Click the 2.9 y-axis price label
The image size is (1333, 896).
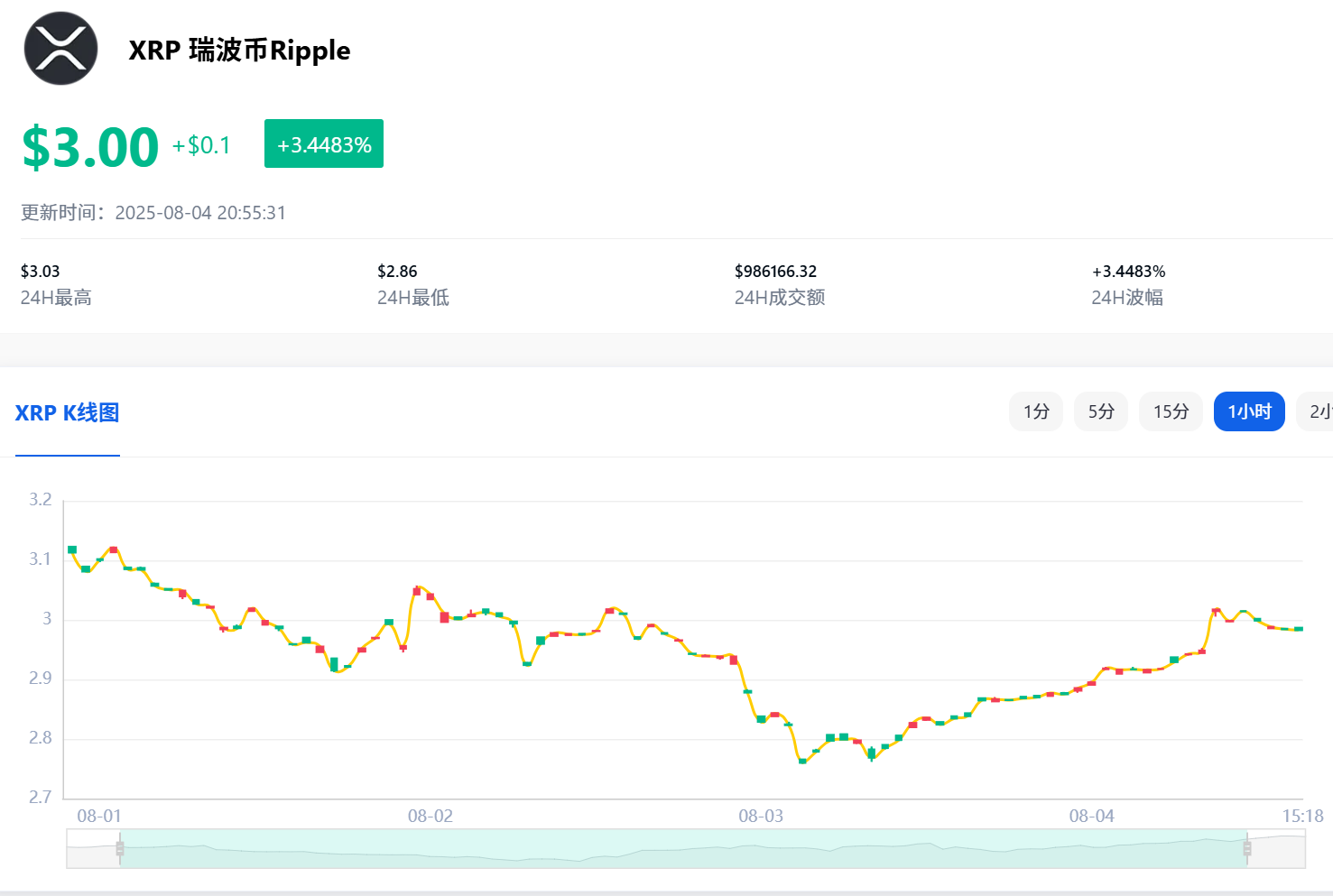[41, 679]
